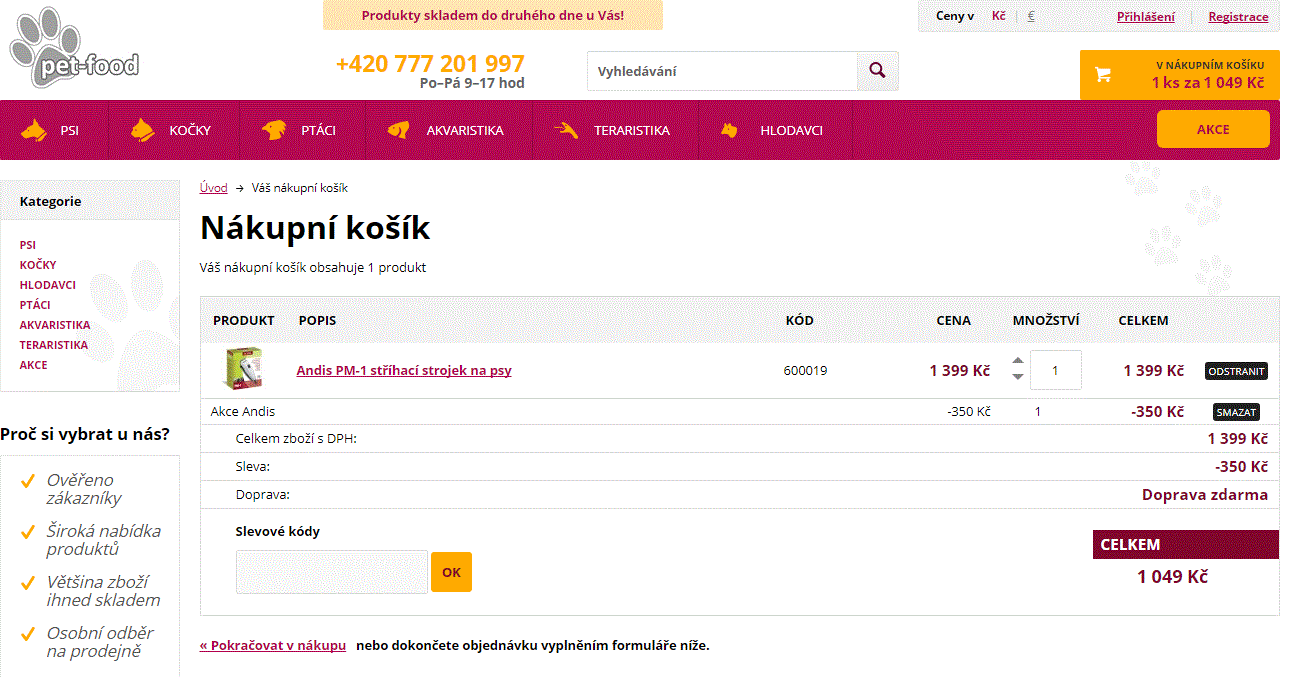This screenshot has height=677, width=1293.
Task: Click the phone number +420 777 201 997
Action: tap(430, 64)
